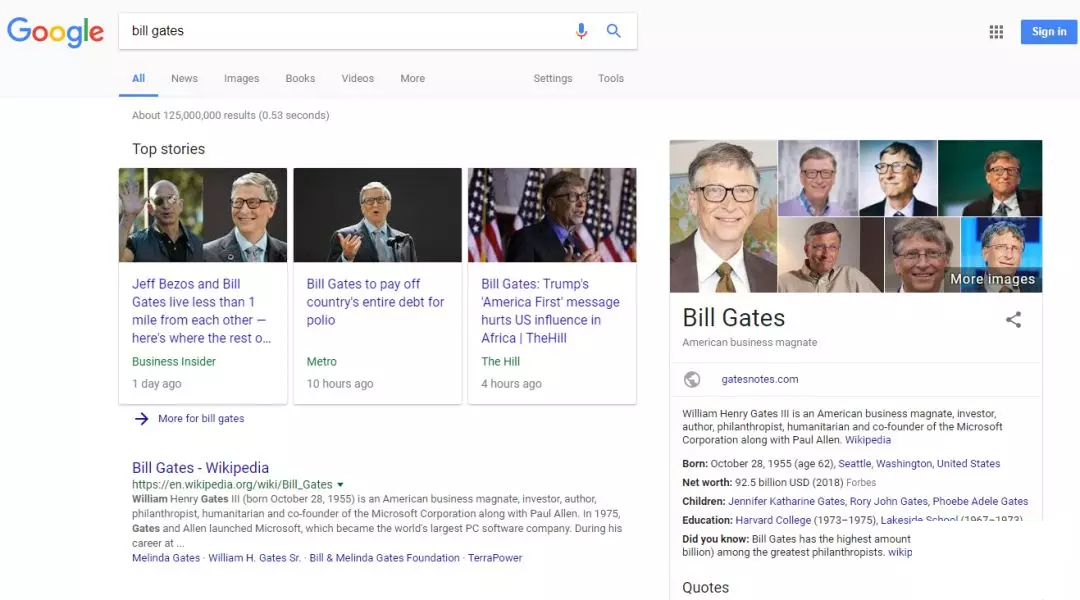Click the wikip link under Did you know
Image resolution: width=1080 pixels, height=600 pixels.
[900, 552]
